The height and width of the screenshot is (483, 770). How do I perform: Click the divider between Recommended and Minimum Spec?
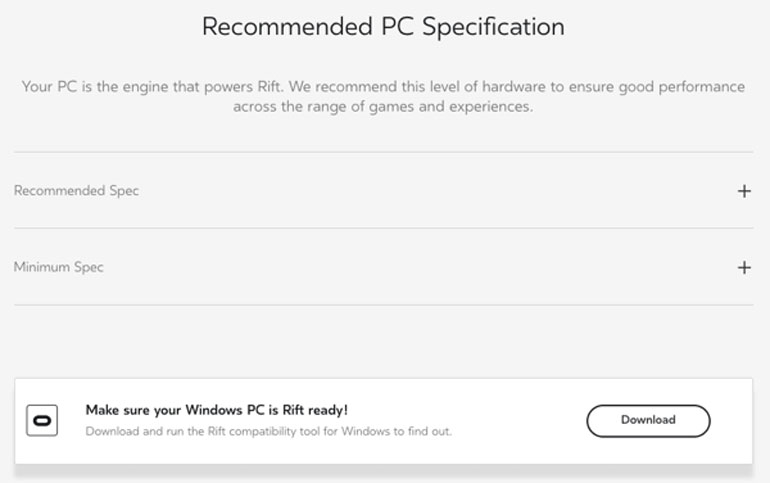click(383, 228)
